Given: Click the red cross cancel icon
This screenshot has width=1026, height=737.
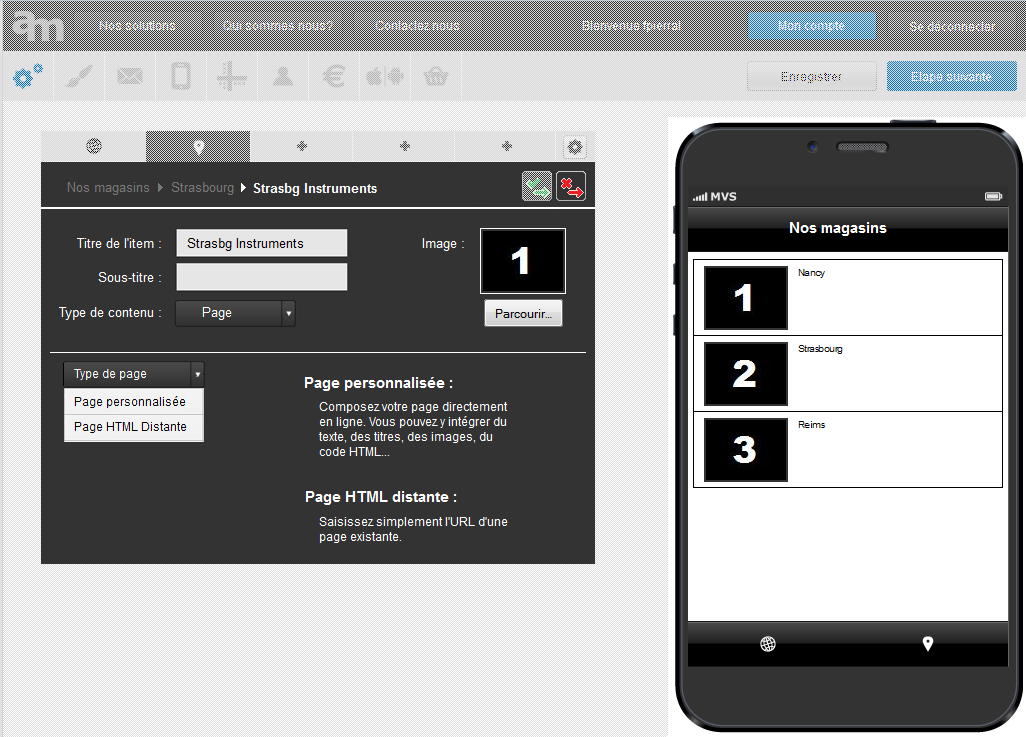Looking at the screenshot, I should pyautogui.click(x=571, y=186).
